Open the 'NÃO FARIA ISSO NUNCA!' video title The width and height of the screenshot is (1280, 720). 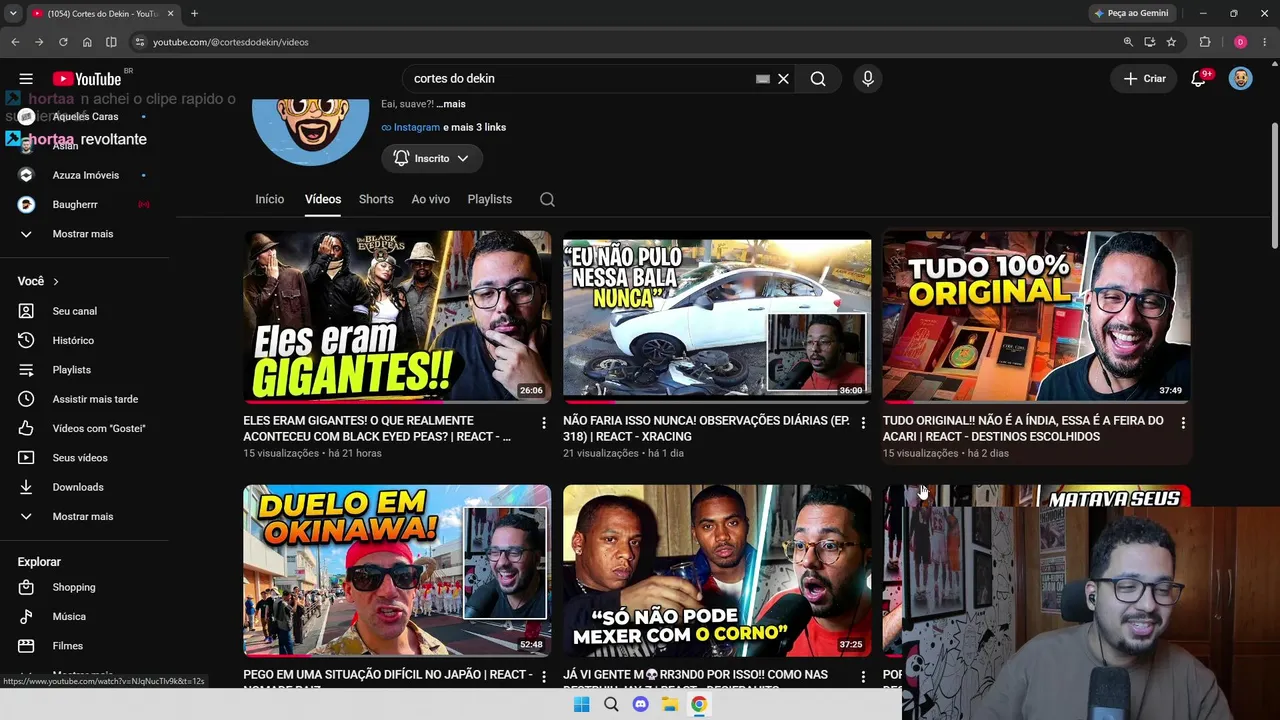point(706,429)
